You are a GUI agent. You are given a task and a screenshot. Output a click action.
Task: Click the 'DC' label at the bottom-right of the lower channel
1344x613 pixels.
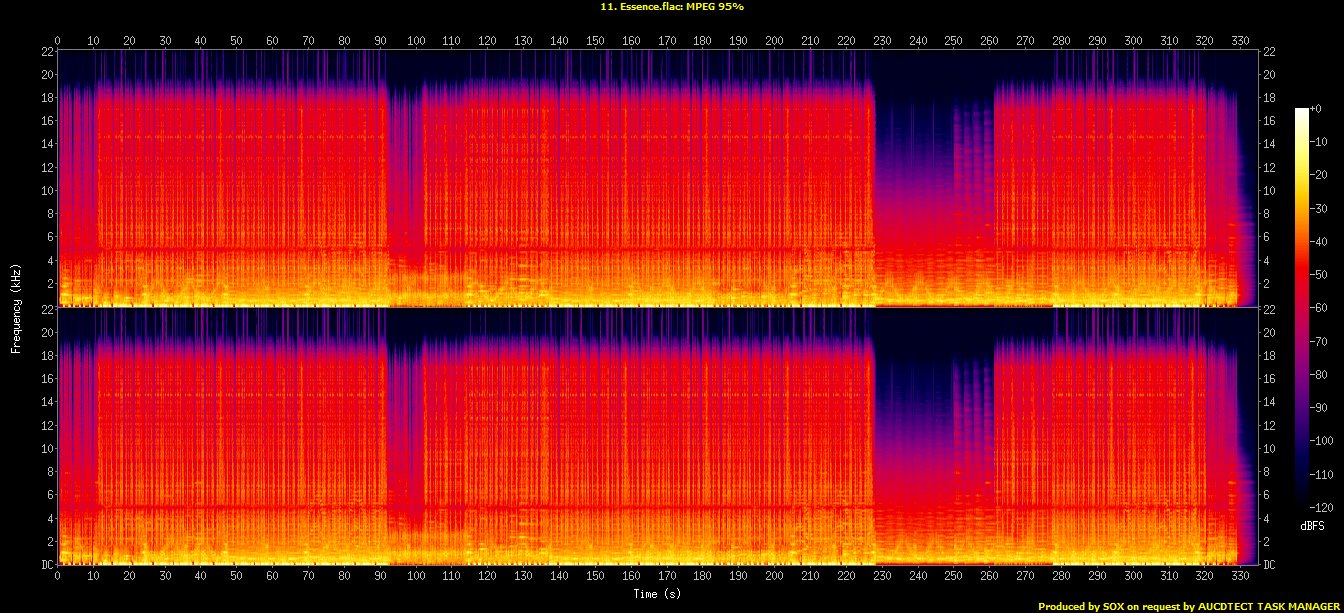coord(1270,564)
